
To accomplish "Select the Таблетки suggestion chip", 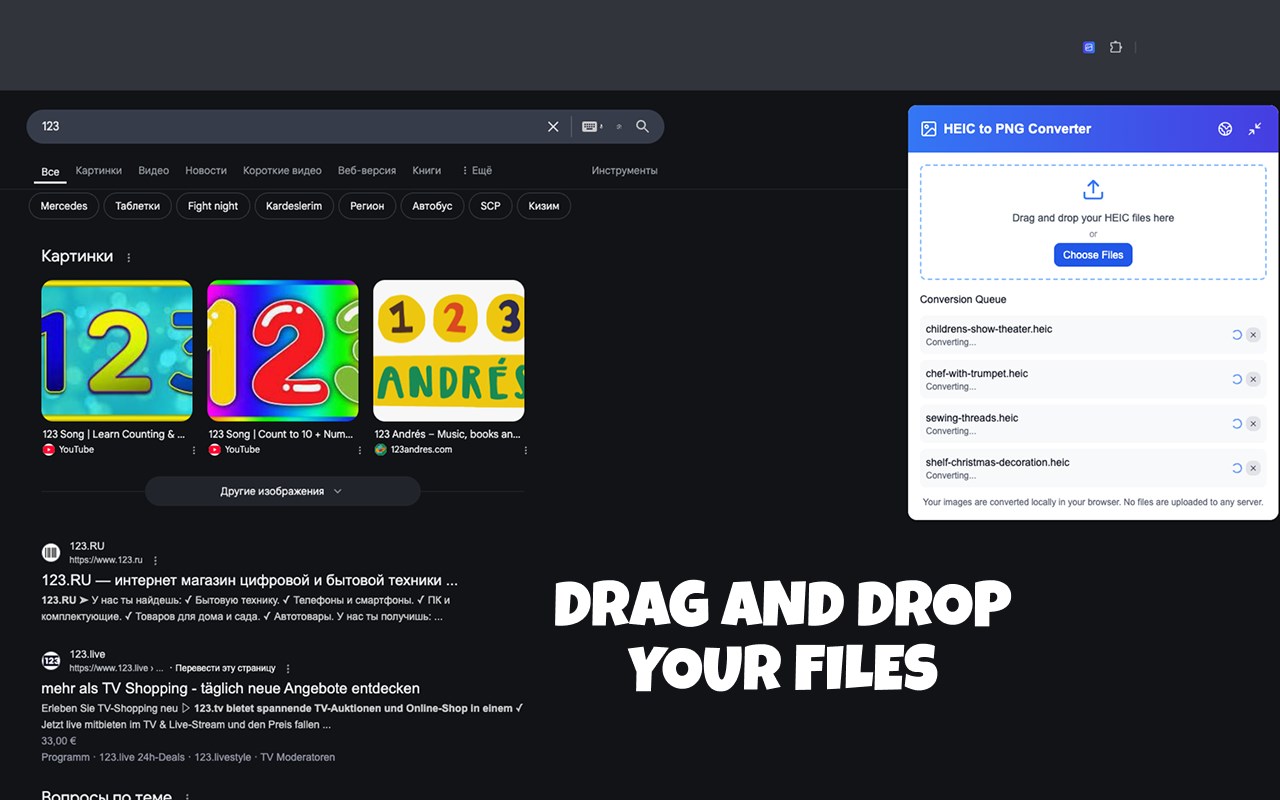I will click(138, 206).
